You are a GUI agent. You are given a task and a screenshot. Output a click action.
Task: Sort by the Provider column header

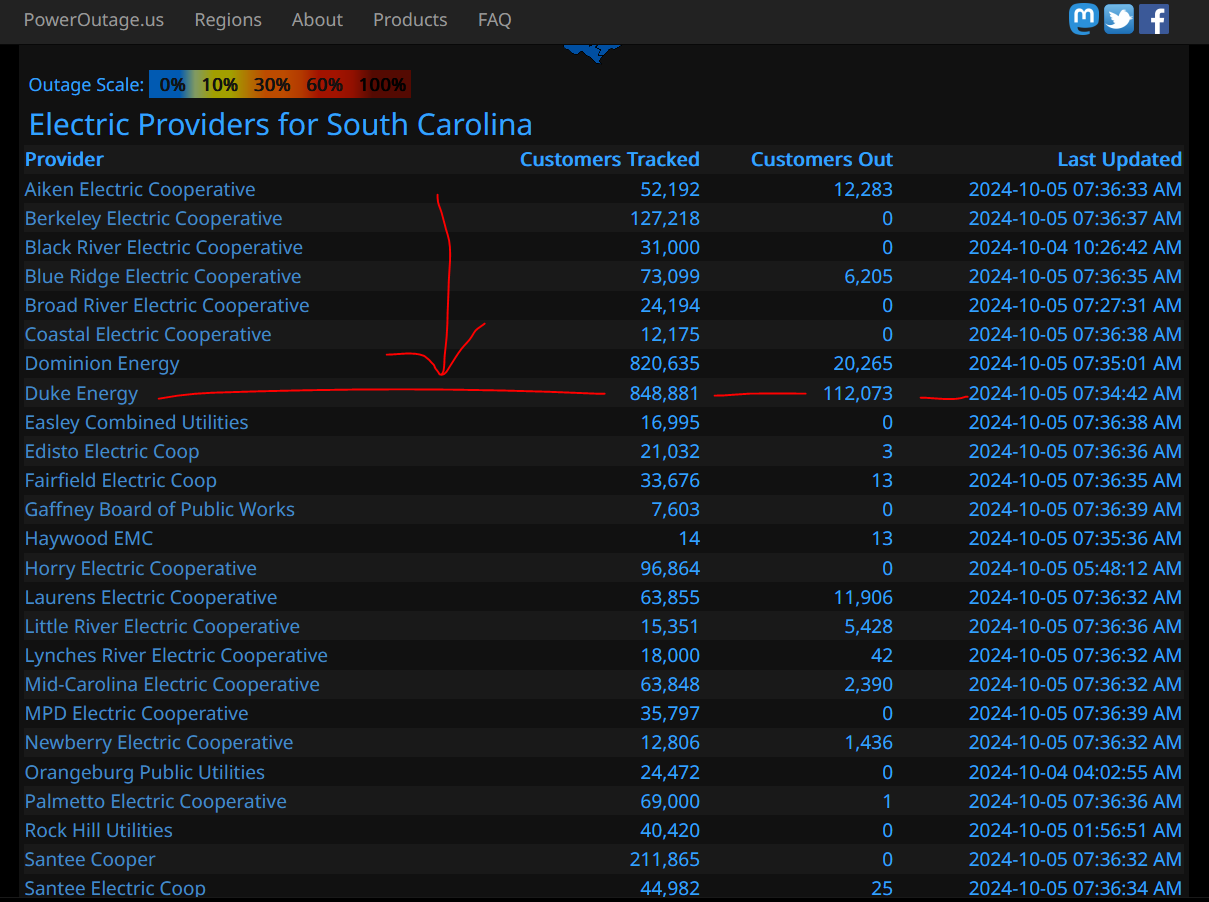64,159
